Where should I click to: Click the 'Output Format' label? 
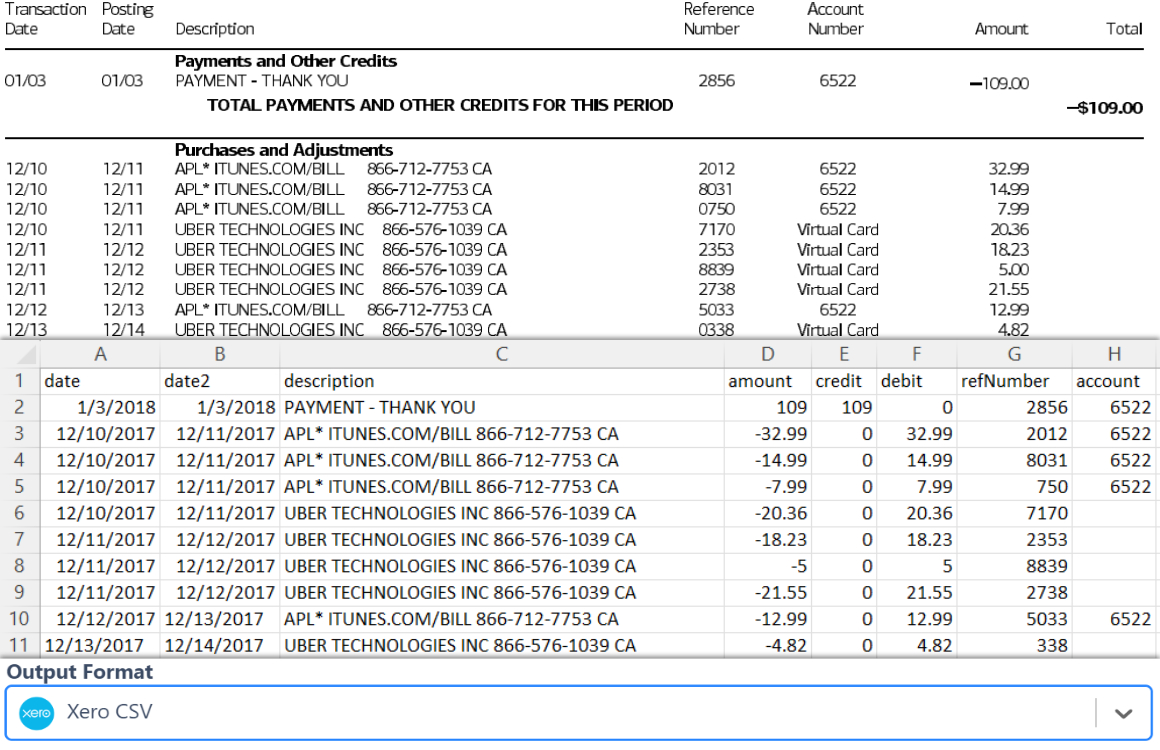coord(80,672)
